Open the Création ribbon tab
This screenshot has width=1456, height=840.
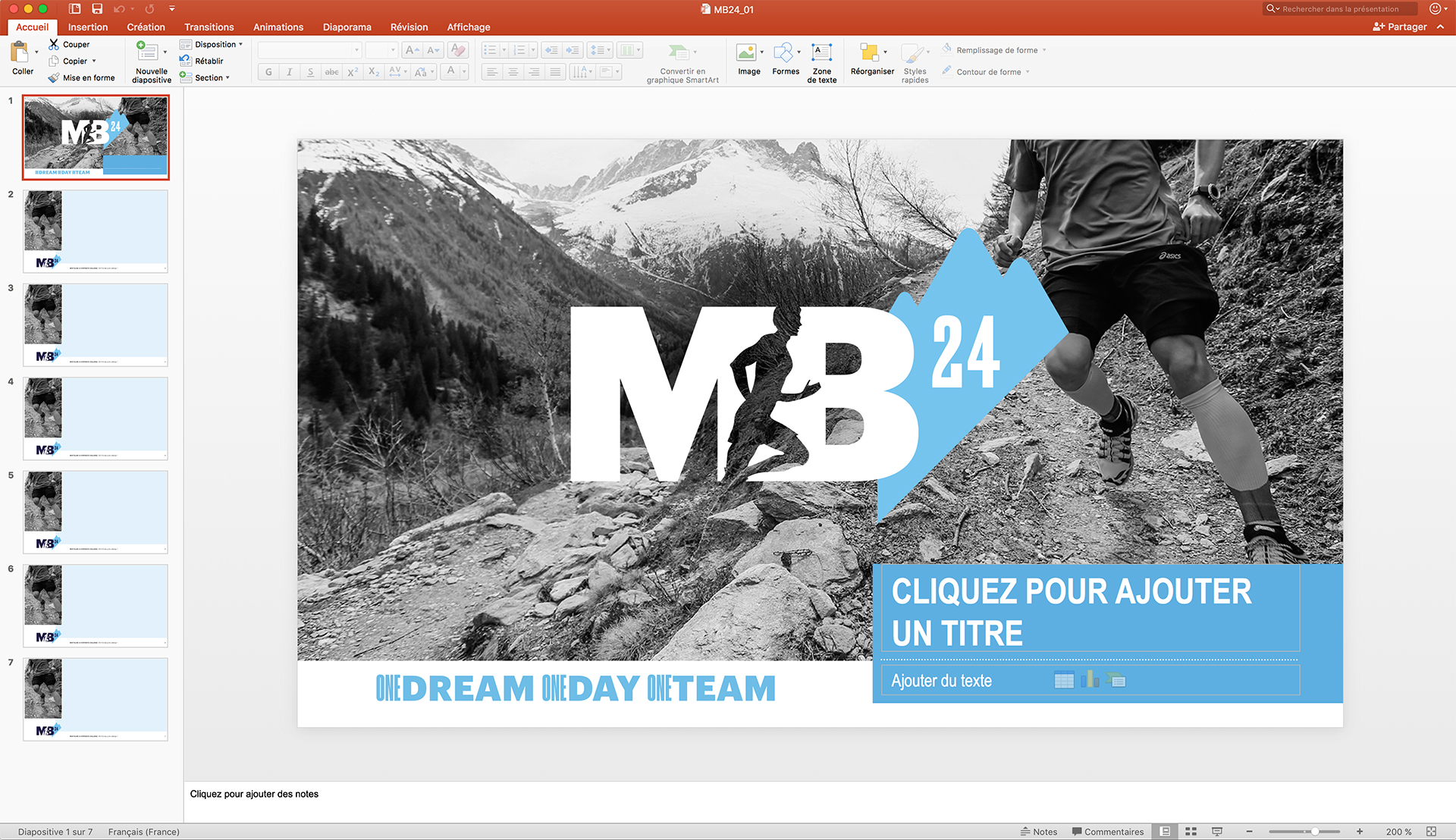pyautogui.click(x=146, y=27)
